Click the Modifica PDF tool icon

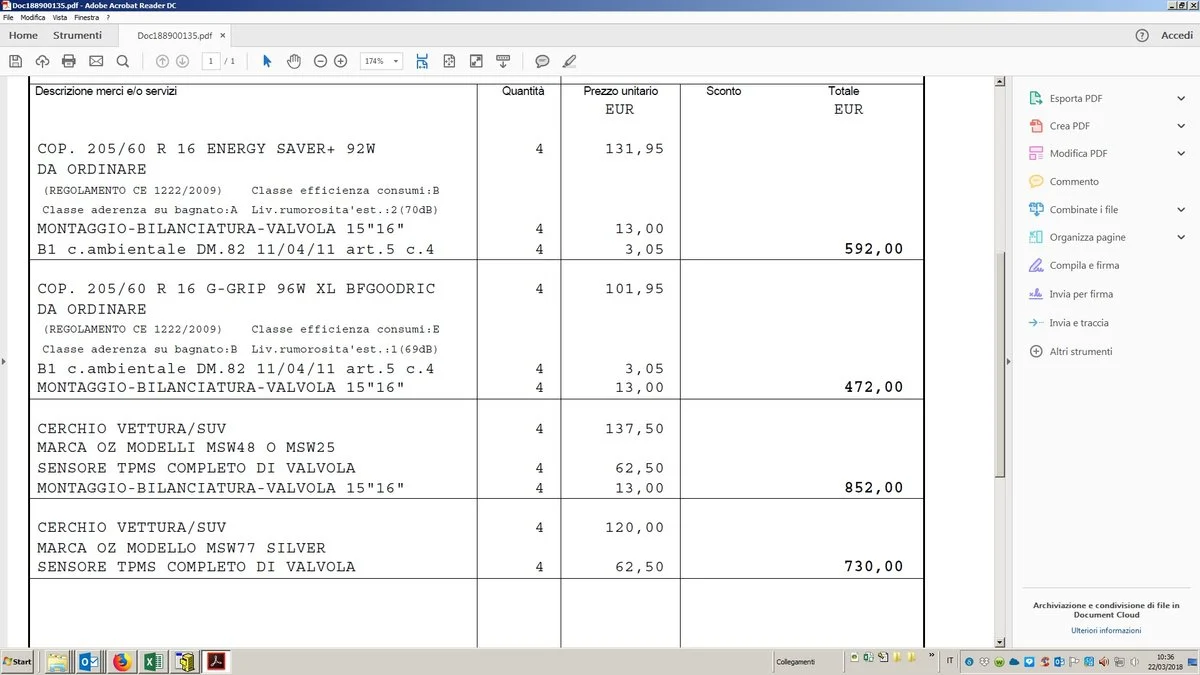(1035, 154)
